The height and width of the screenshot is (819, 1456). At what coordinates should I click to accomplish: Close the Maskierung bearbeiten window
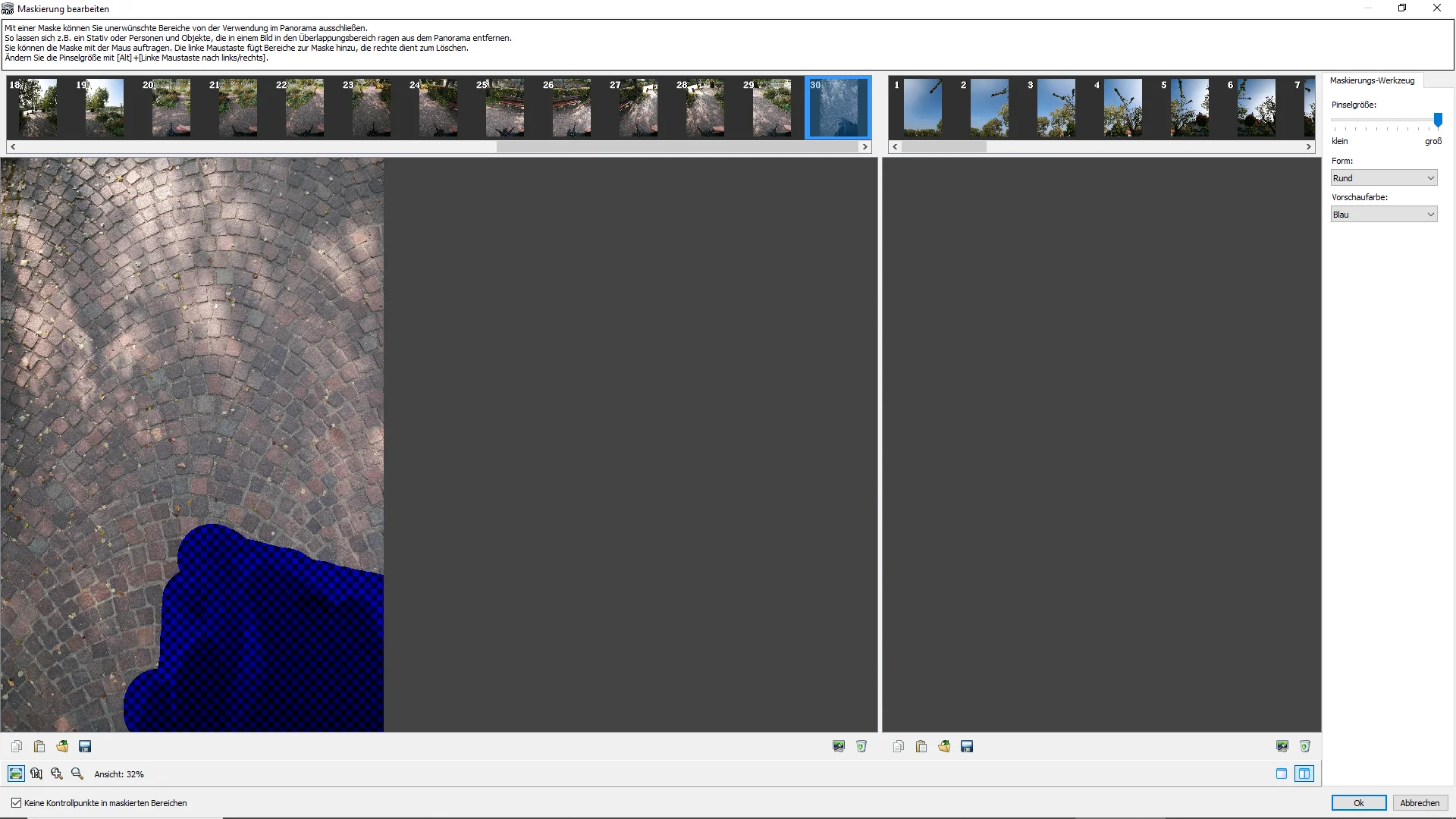pyautogui.click(x=1437, y=8)
